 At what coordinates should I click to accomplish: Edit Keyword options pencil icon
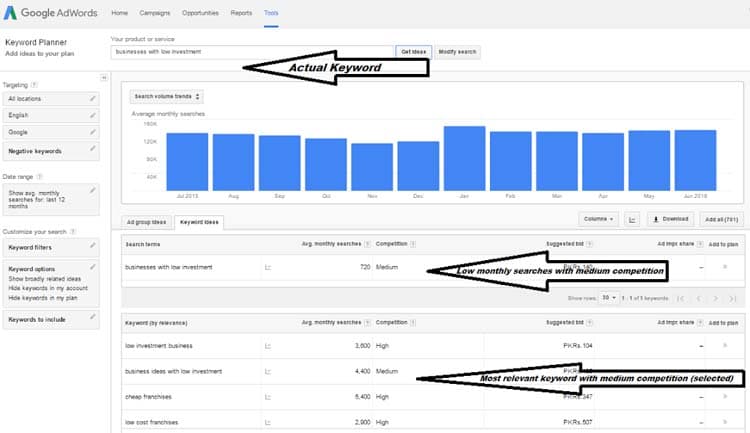93,267
